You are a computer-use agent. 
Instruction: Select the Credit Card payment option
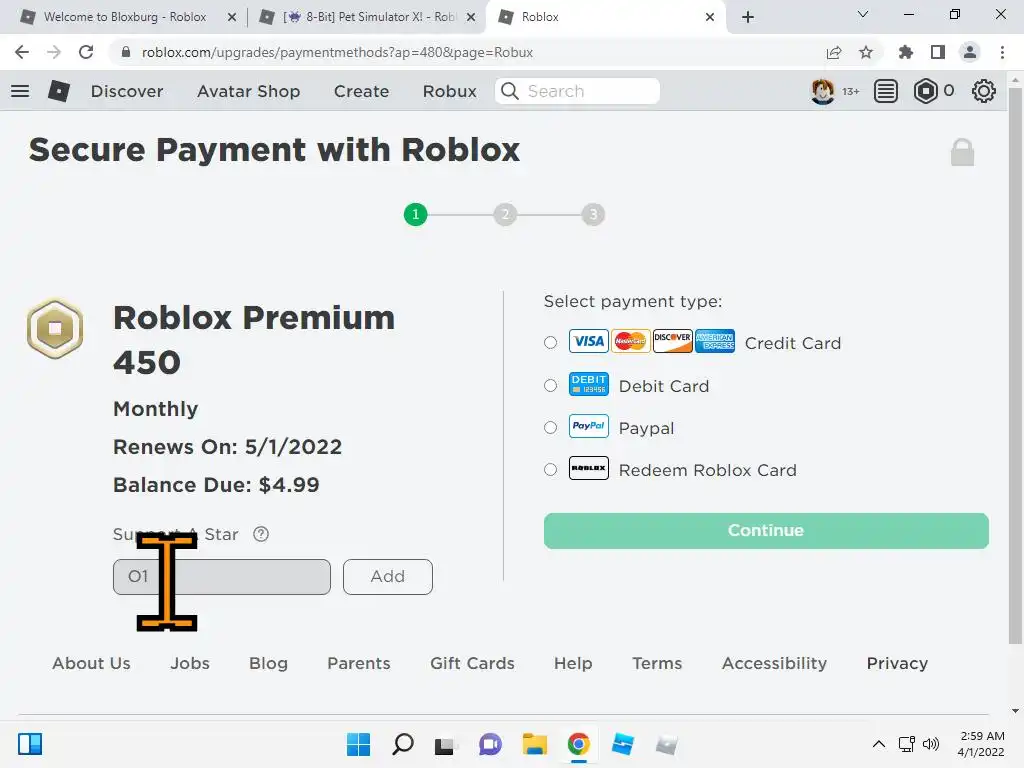tap(551, 342)
